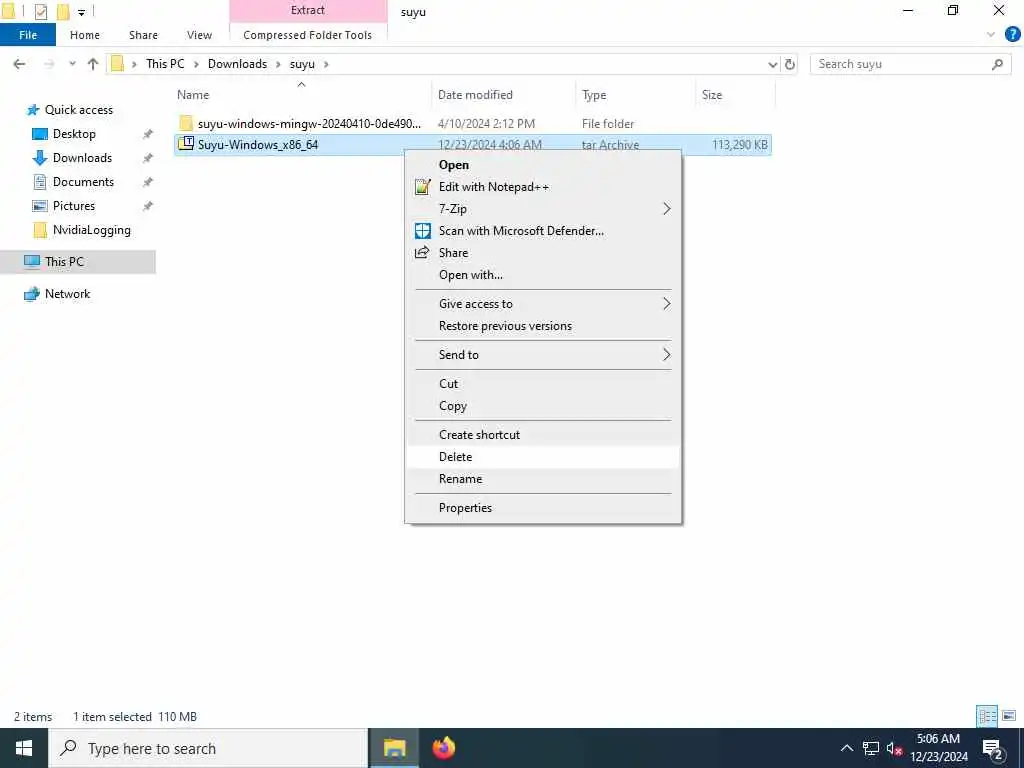Show hidden system tray icons
This screenshot has width=1024, height=768.
(847, 748)
